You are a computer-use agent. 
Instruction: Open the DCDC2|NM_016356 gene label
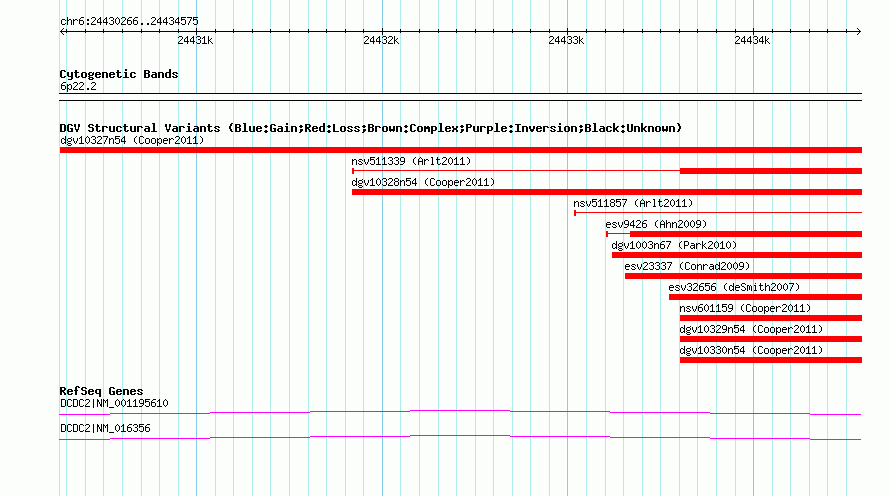(x=105, y=428)
